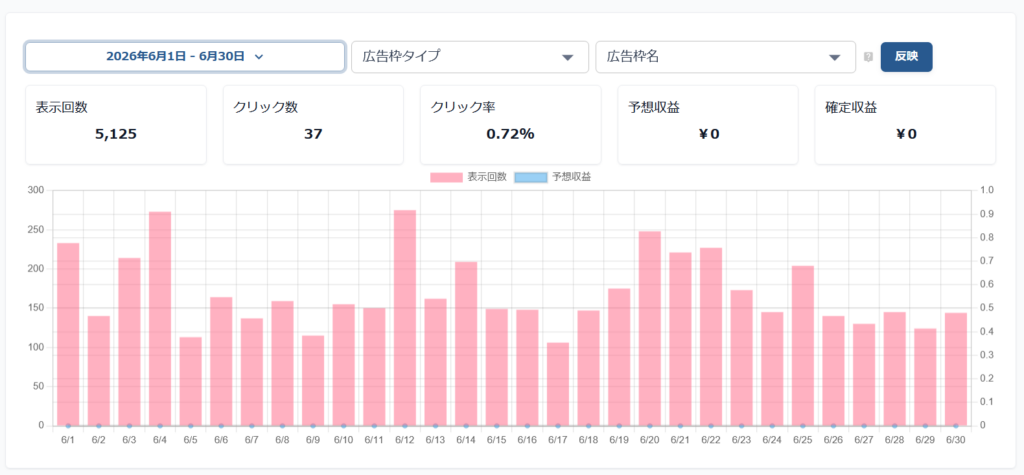Screen dimensions: 1024x475
Task: Toggle 予想収益 legend blue swatch
Action: click(531, 177)
